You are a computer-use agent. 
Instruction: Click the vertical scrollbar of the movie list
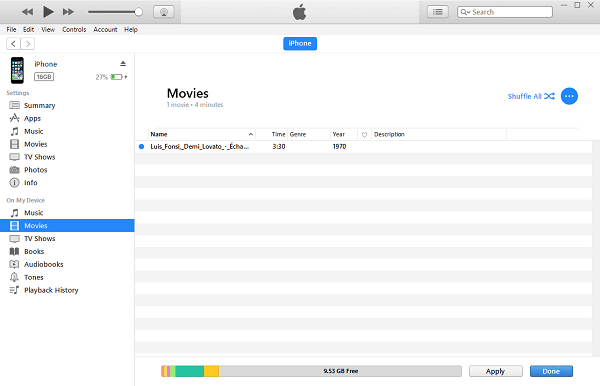pyautogui.click(x=596, y=247)
